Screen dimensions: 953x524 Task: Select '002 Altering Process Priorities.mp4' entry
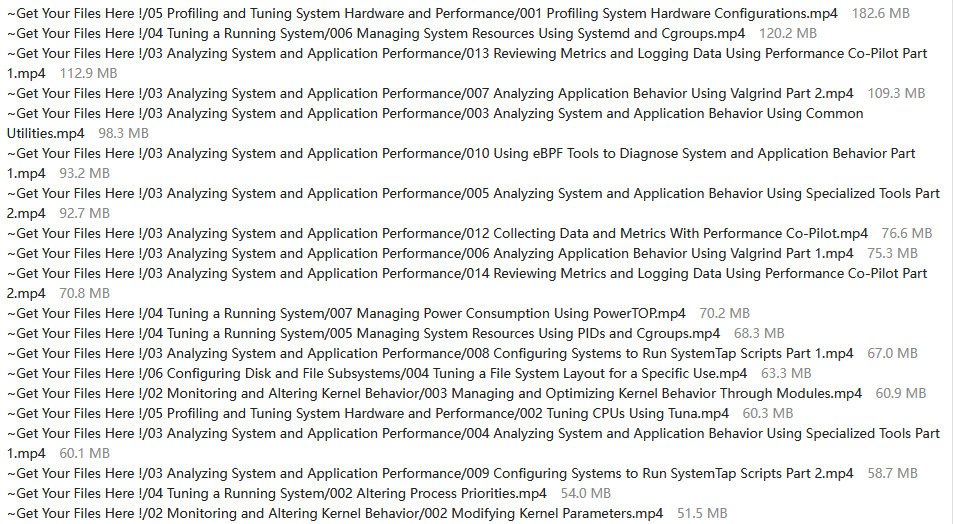[x=277, y=494]
